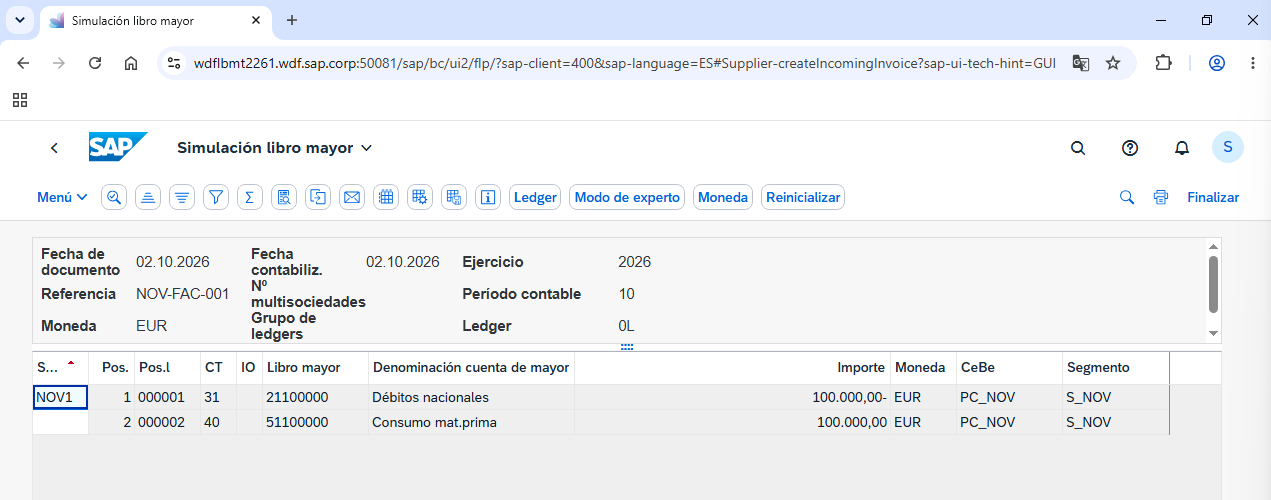The width and height of the screenshot is (1271, 500).
Task: Click the Moneda button
Action: coord(723,197)
